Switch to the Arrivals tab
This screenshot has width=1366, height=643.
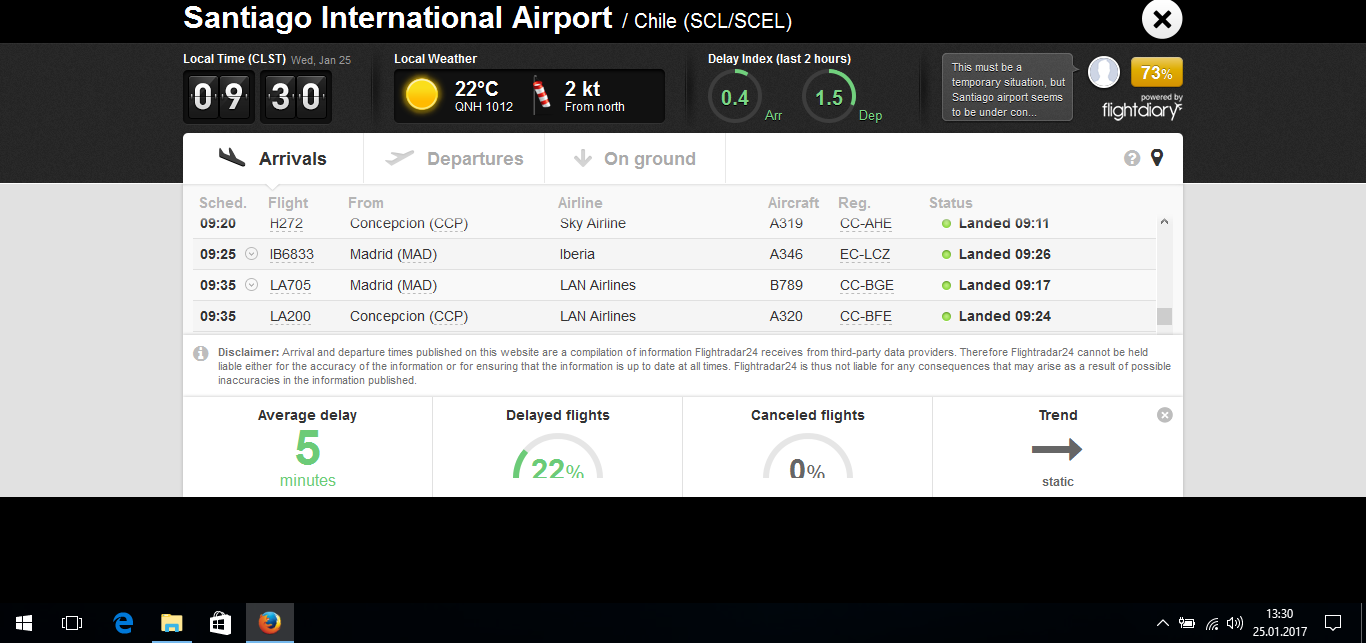273,158
